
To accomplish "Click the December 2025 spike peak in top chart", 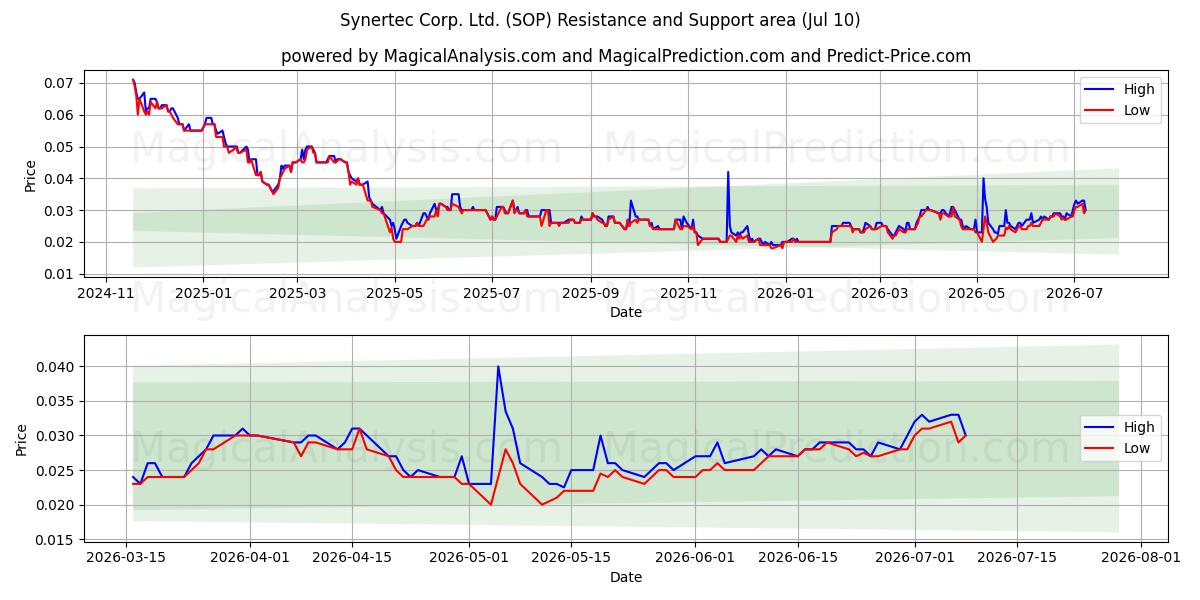I will click(728, 172).
